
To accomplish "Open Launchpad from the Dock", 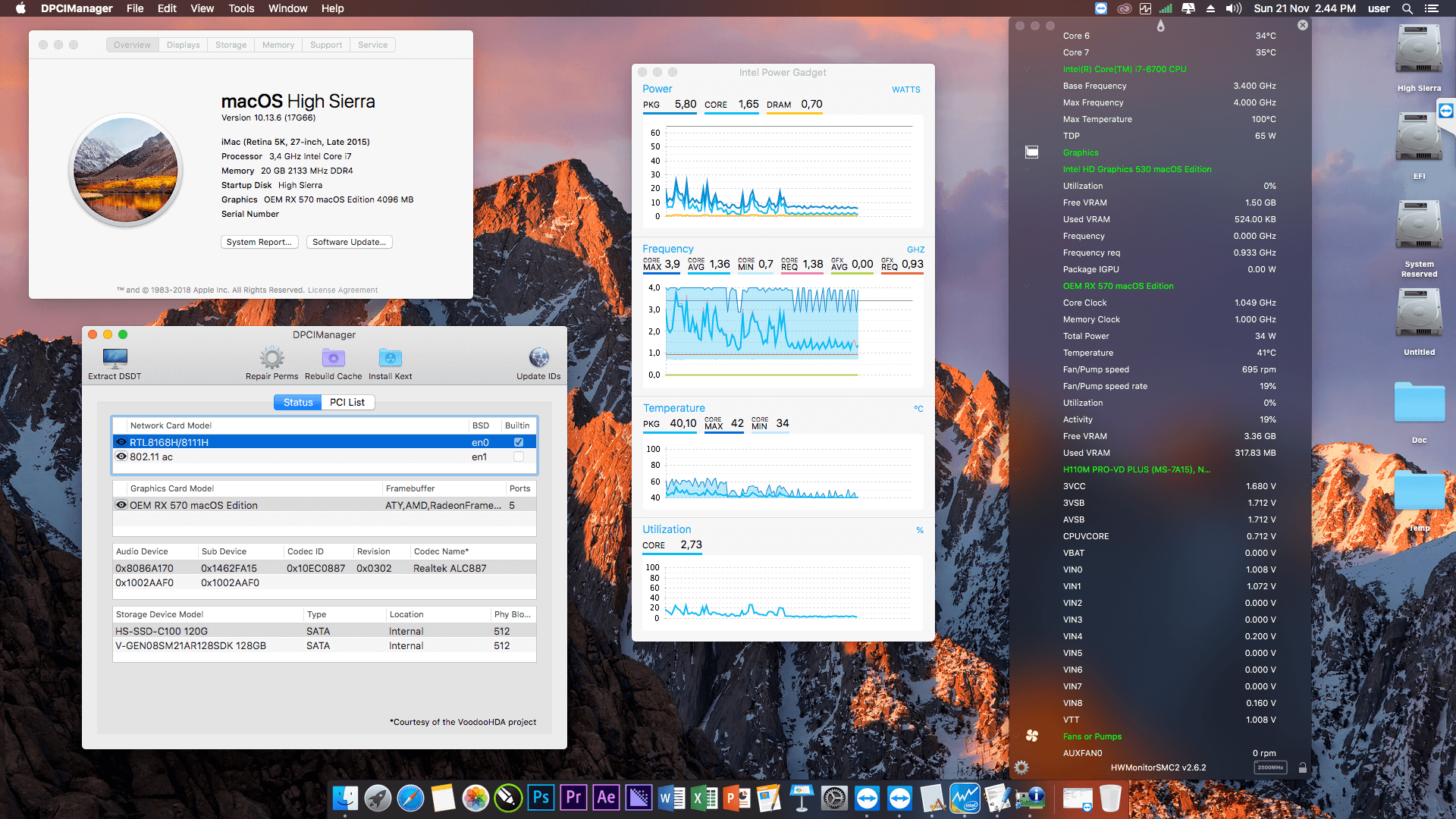I will coord(378,798).
